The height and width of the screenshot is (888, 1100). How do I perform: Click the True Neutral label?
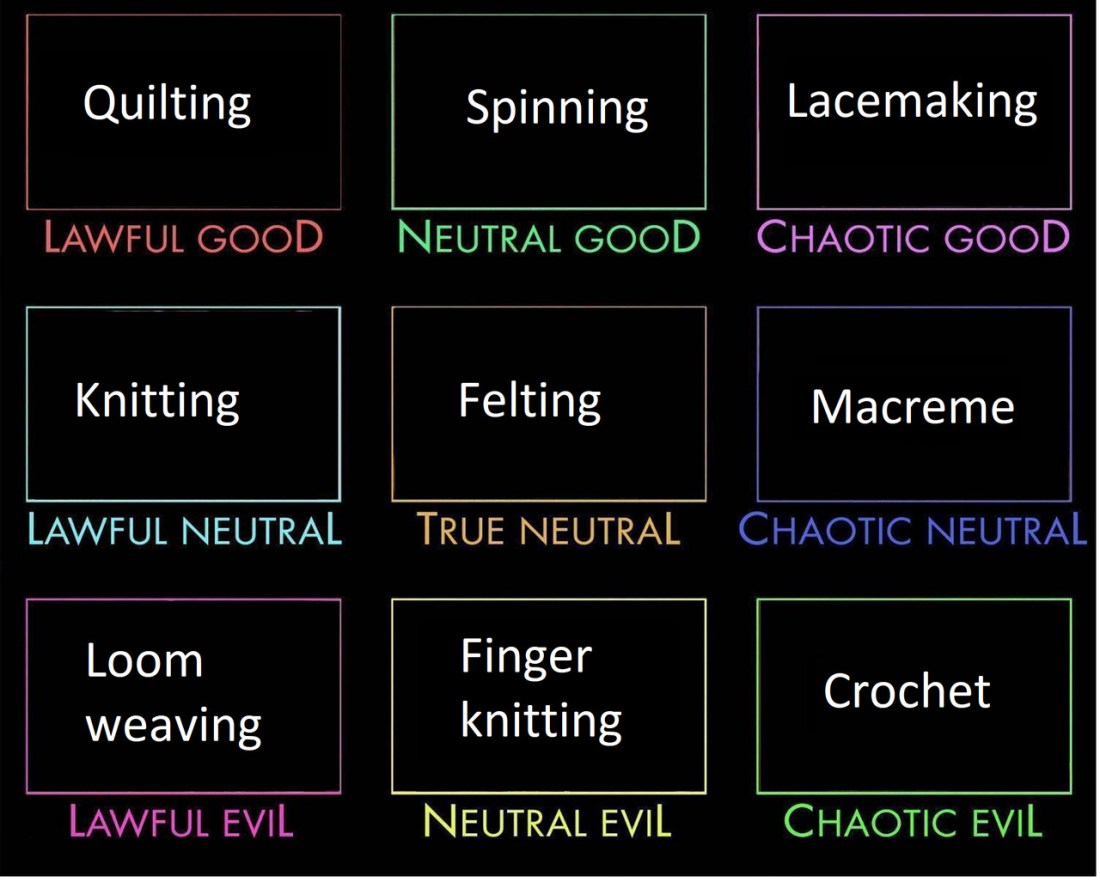coord(548,530)
